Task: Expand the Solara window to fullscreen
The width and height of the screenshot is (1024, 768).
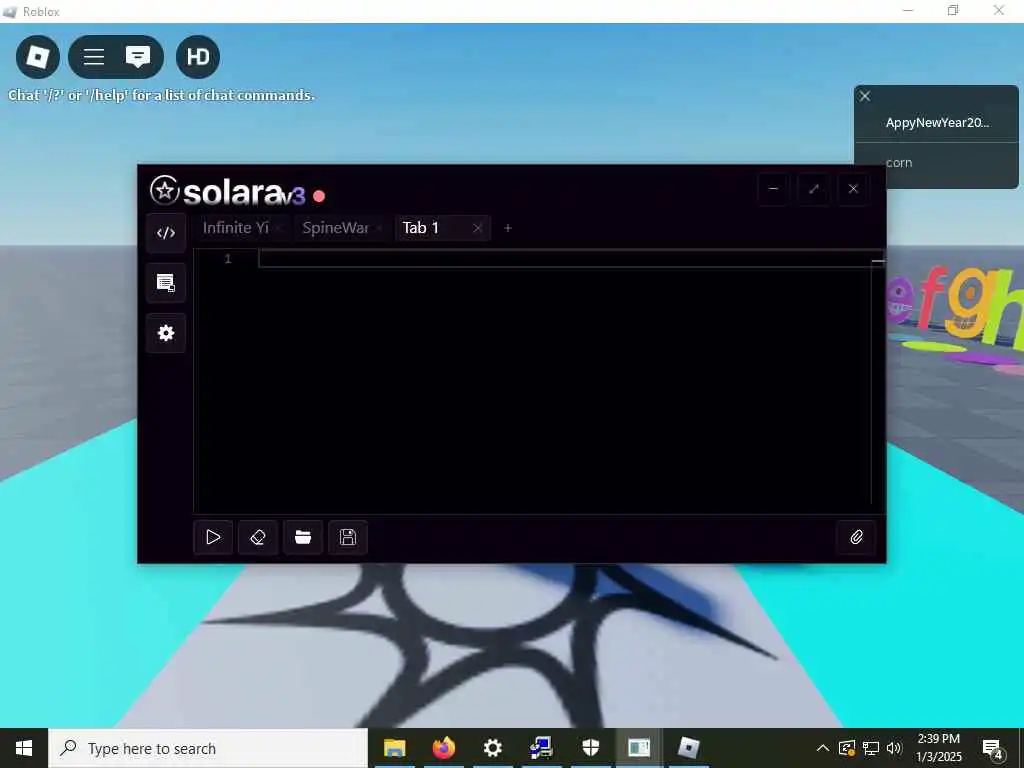Action: 814,189
